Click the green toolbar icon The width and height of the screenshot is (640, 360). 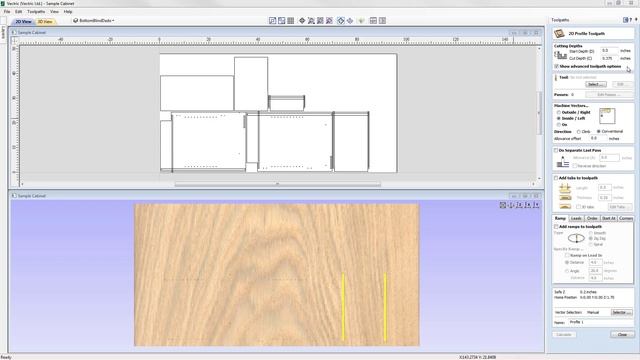tap(361, 20)
